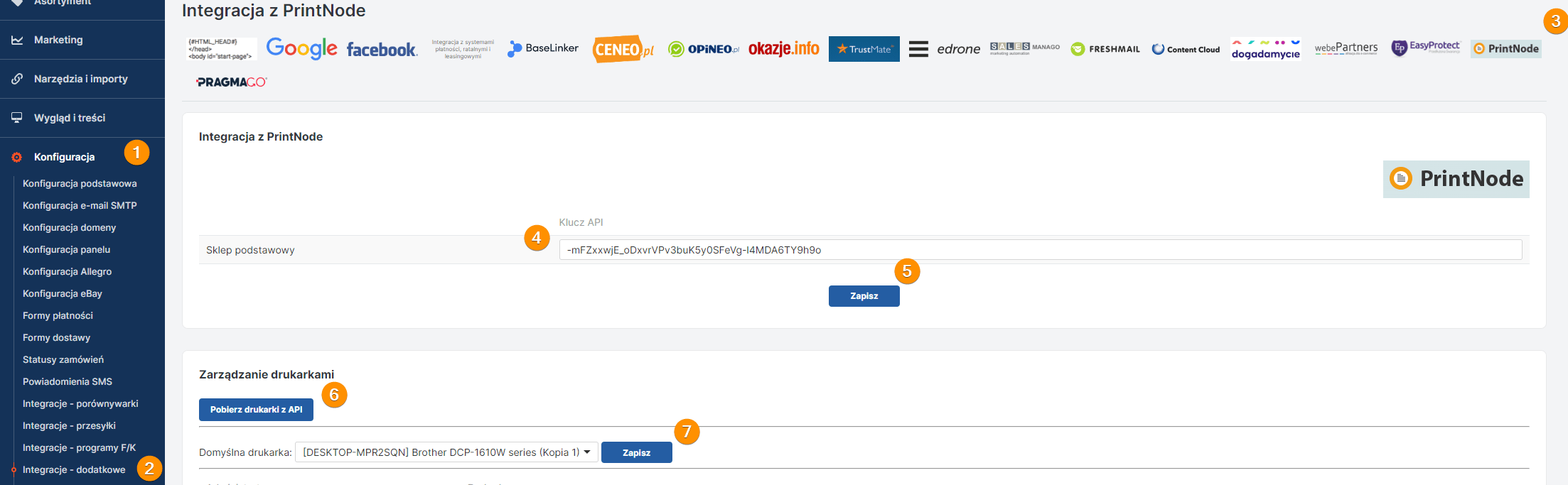Open Narzędzia i importy menu
This screenshot has height=485, width=1568.
tap(80, 79)
